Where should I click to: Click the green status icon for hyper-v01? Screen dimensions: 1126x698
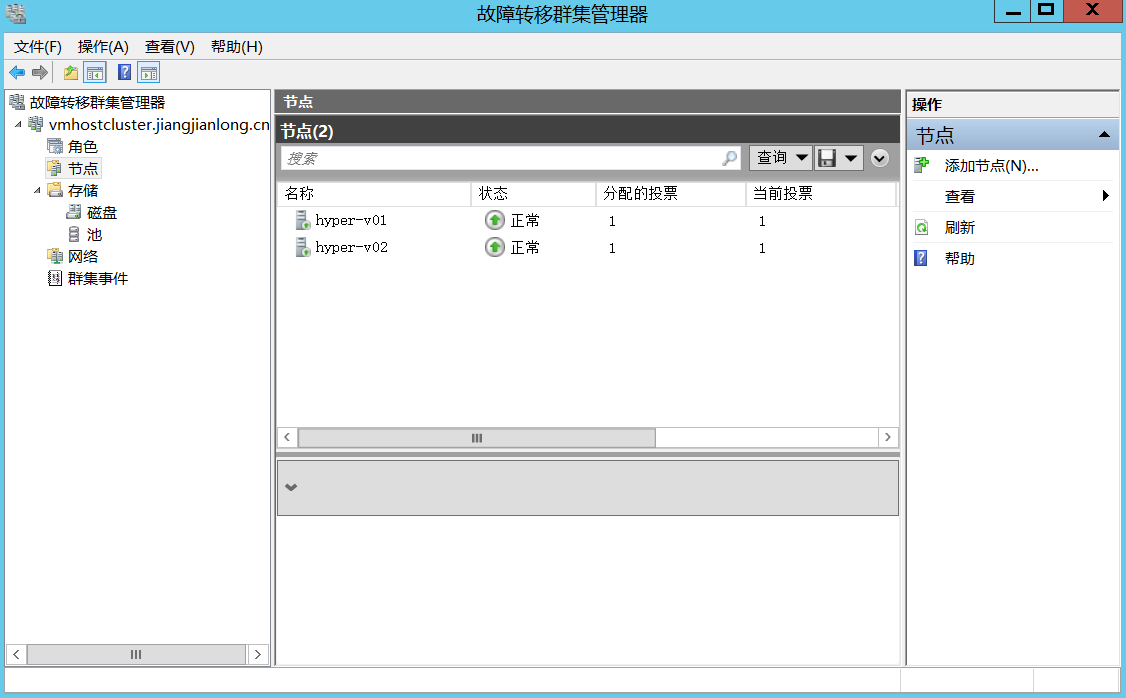pyautogui.click(x=494, y=220)
